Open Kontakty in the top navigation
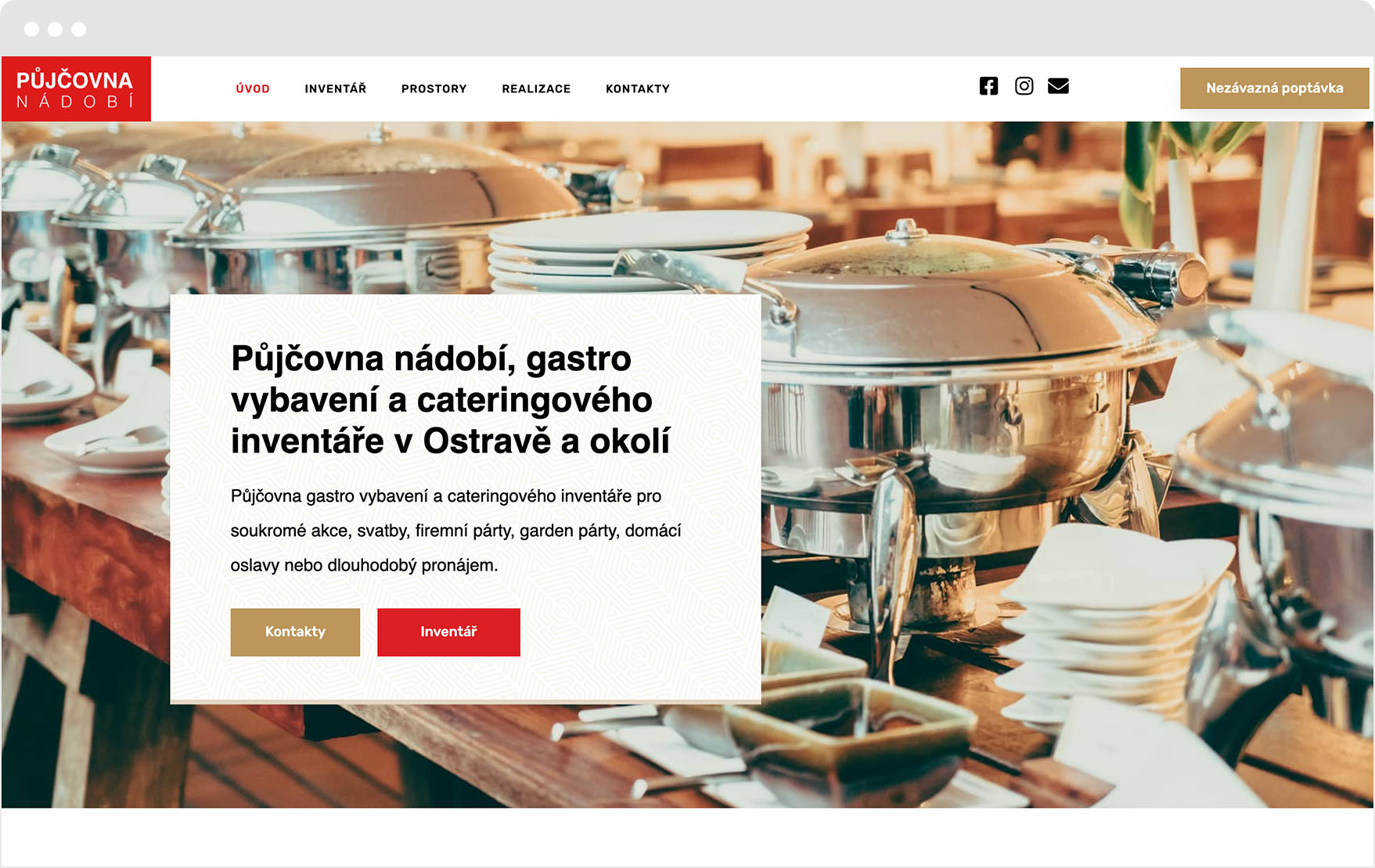 638,88
